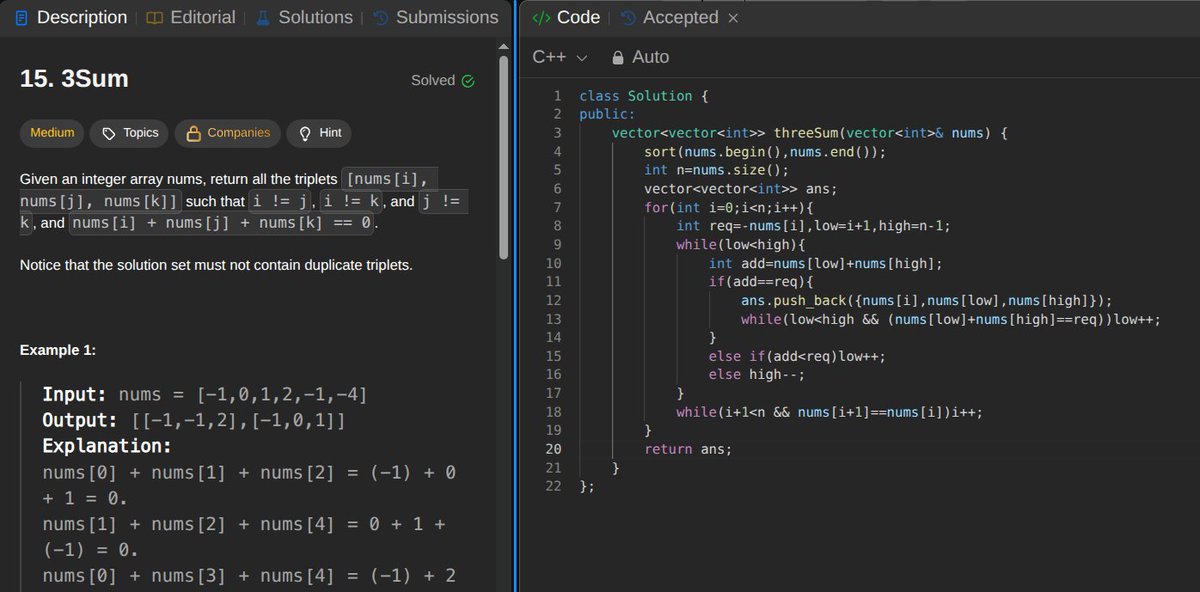Click the int req=-nums[i] line

813,226
